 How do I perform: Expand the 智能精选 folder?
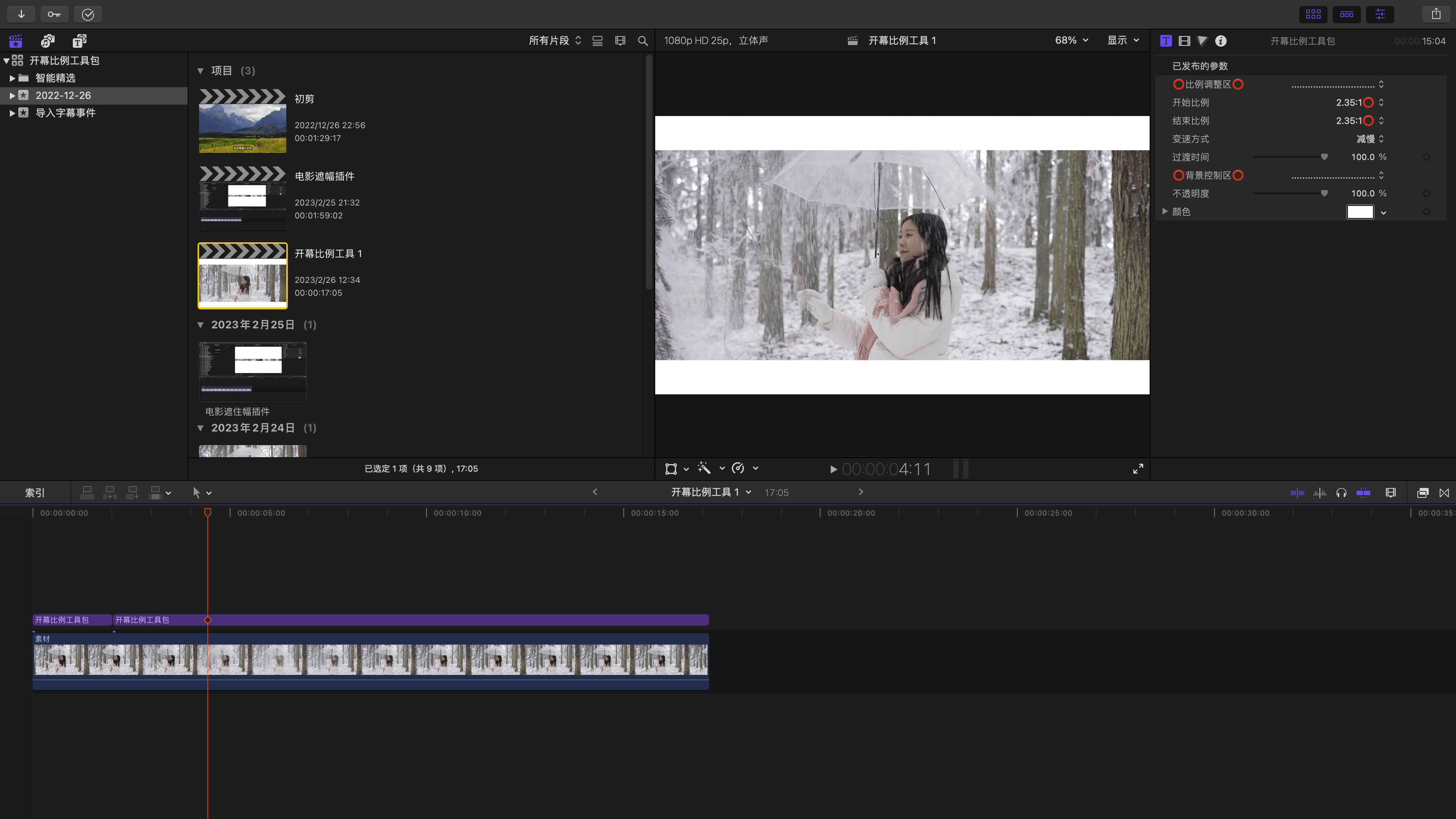[x=12, y=78]
